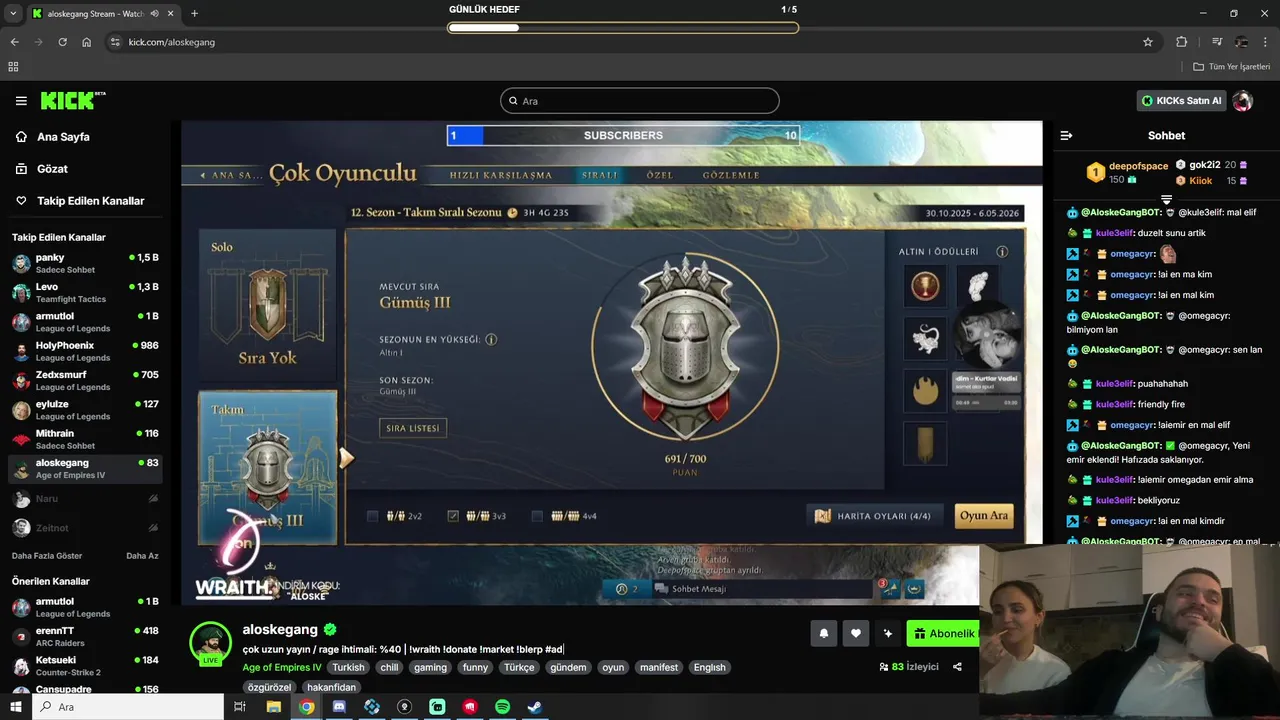Viewport: 1280px width, 720px height.
Task: Toggle the 2v2 checkbox
Action: (373, 516)
